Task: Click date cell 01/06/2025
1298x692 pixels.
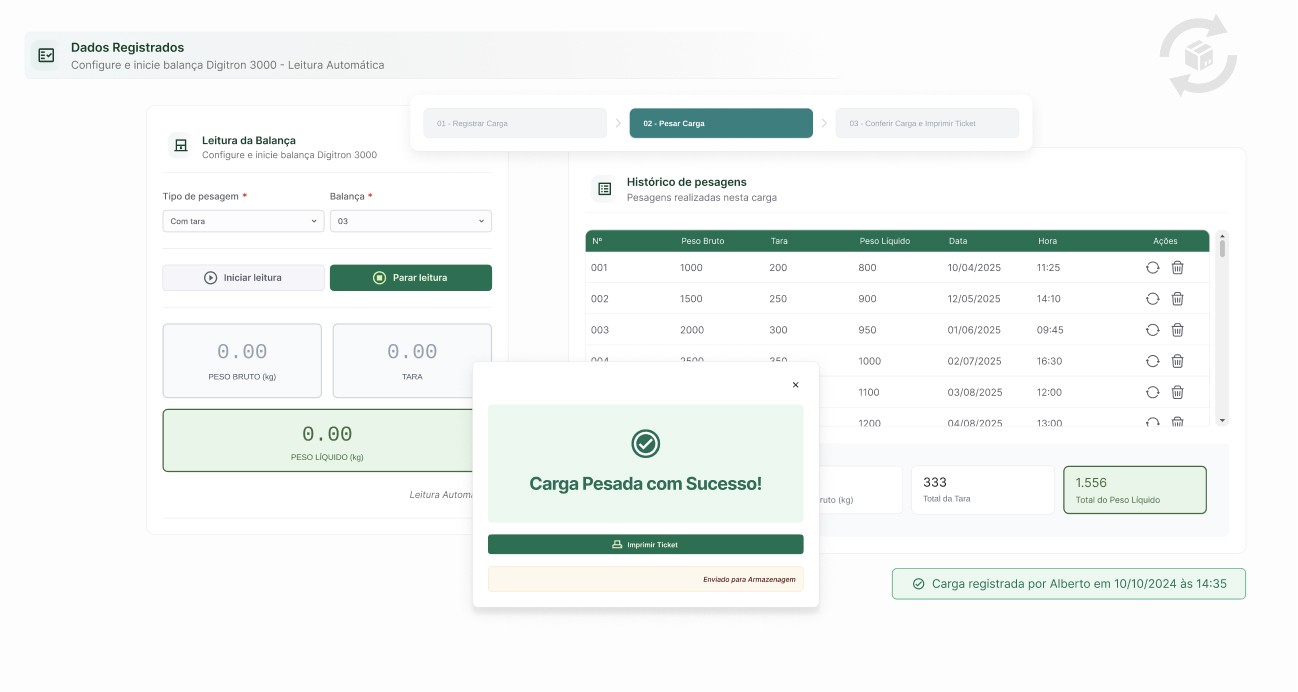Action: click(974, 330)
